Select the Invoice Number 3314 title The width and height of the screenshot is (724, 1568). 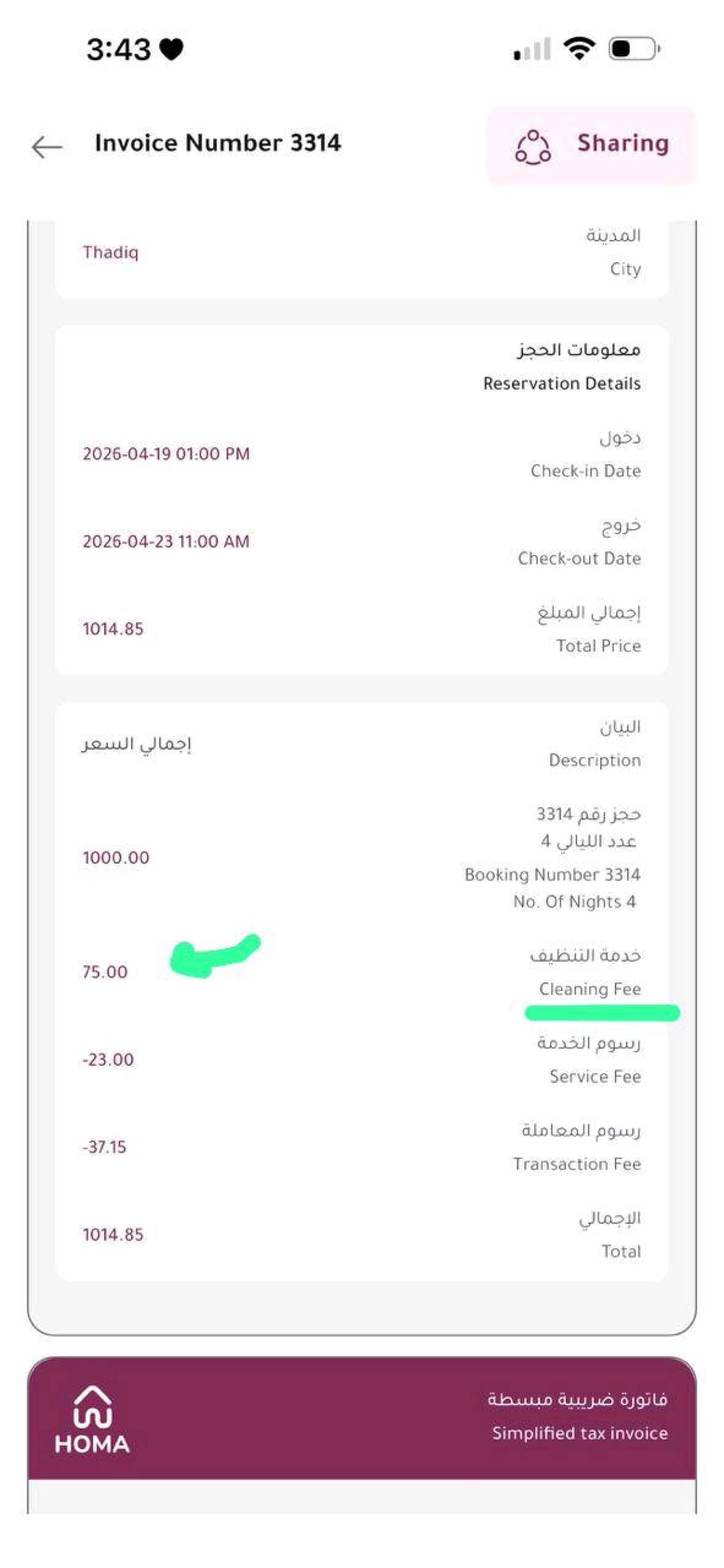click(x=217, y=143)
